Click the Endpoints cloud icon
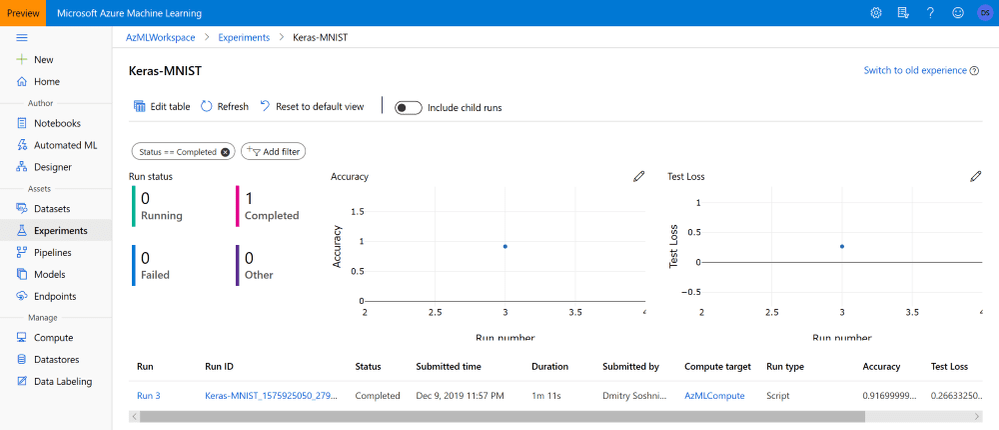This screenshot has width=999, height=430. pyautogui.click(x=22, y=296)
